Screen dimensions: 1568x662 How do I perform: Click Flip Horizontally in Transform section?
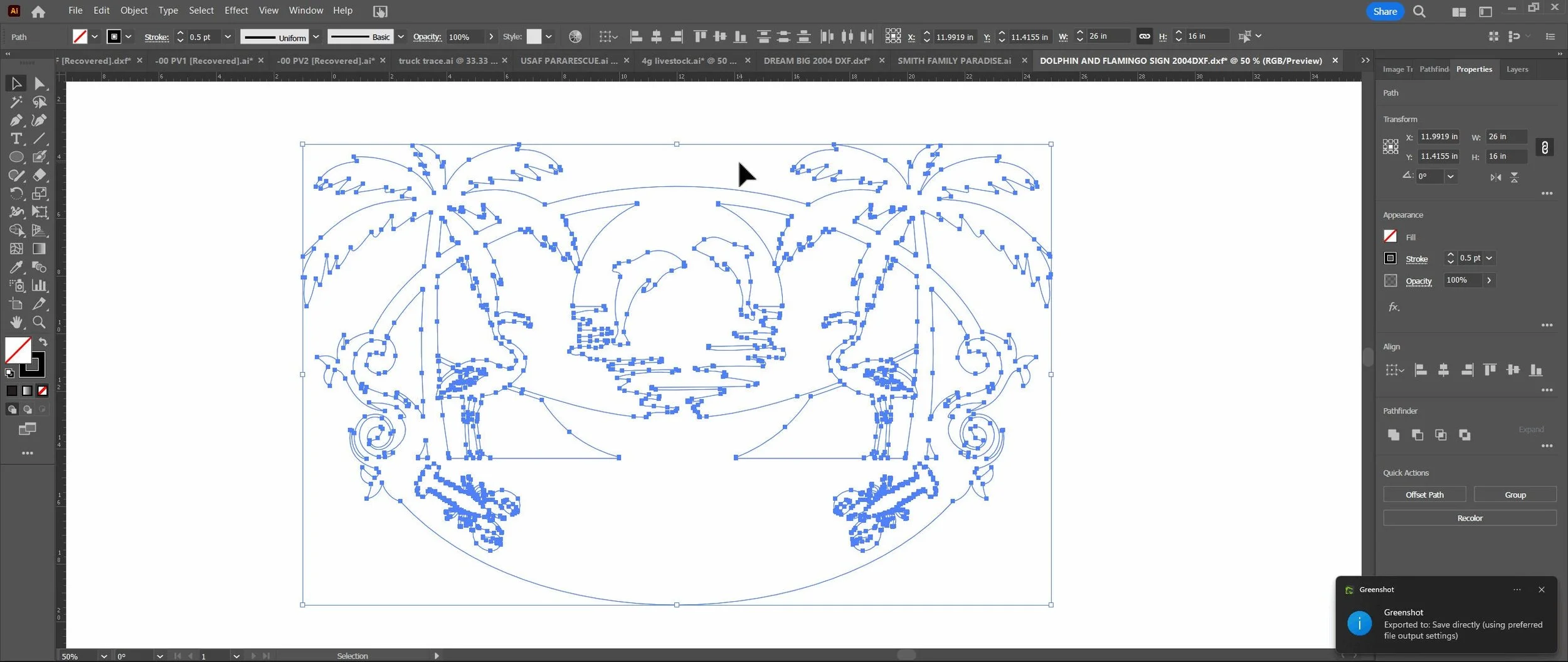1496,178
